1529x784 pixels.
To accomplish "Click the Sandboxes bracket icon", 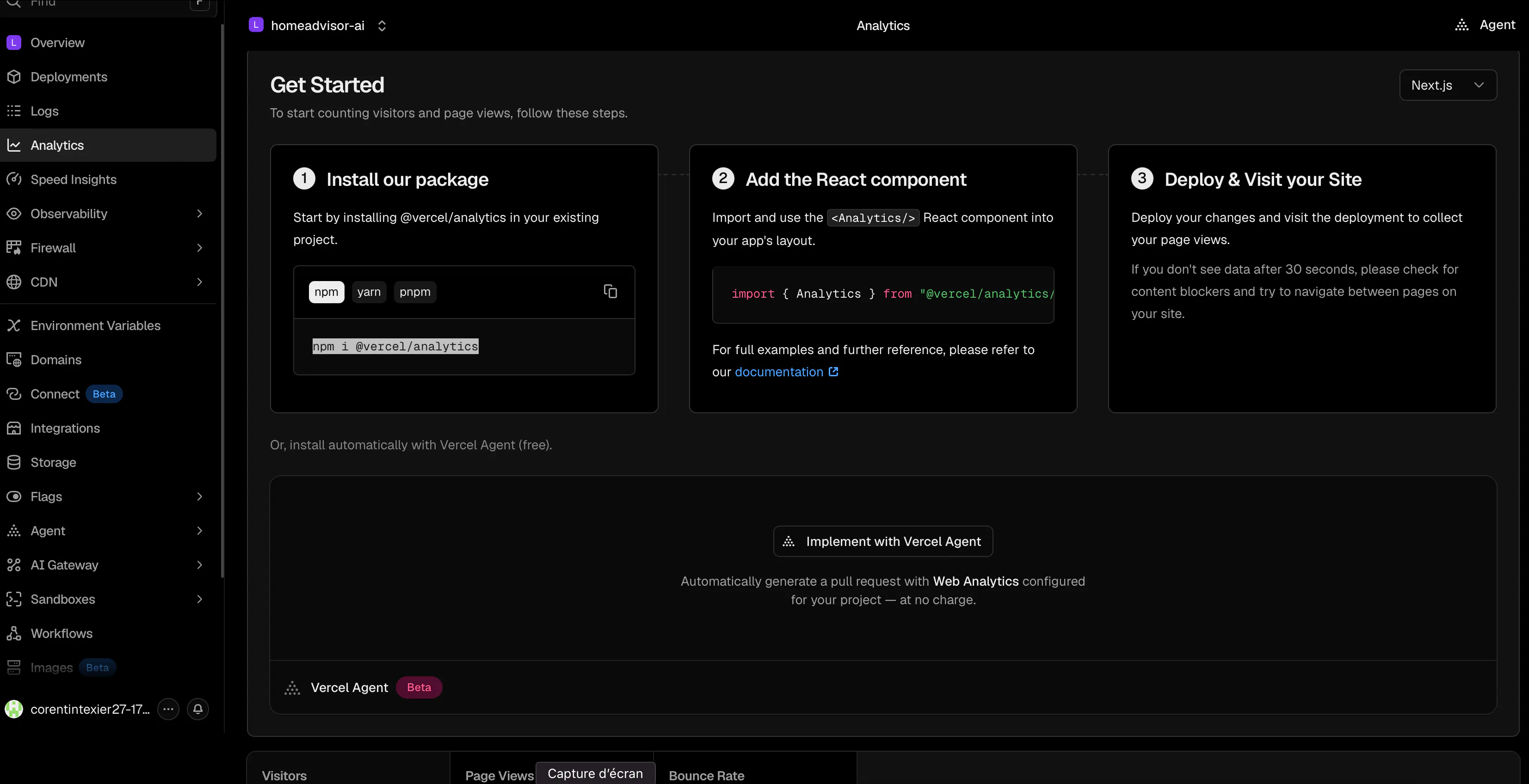I will coord(14,599).
